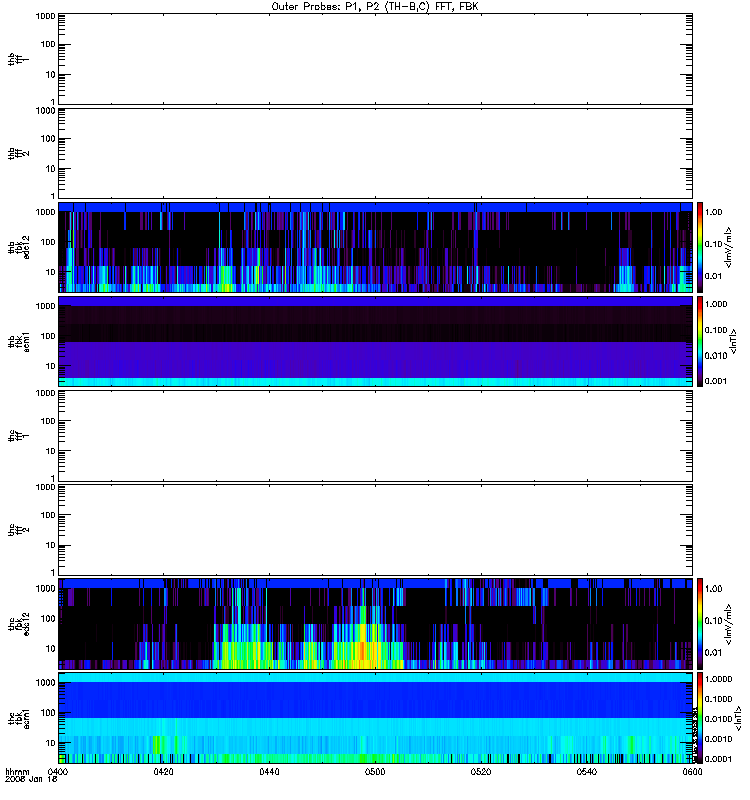Click the empty thb fff 2 plot panel
Viewport: 750px width, 800px height.
tap(375, 153)
